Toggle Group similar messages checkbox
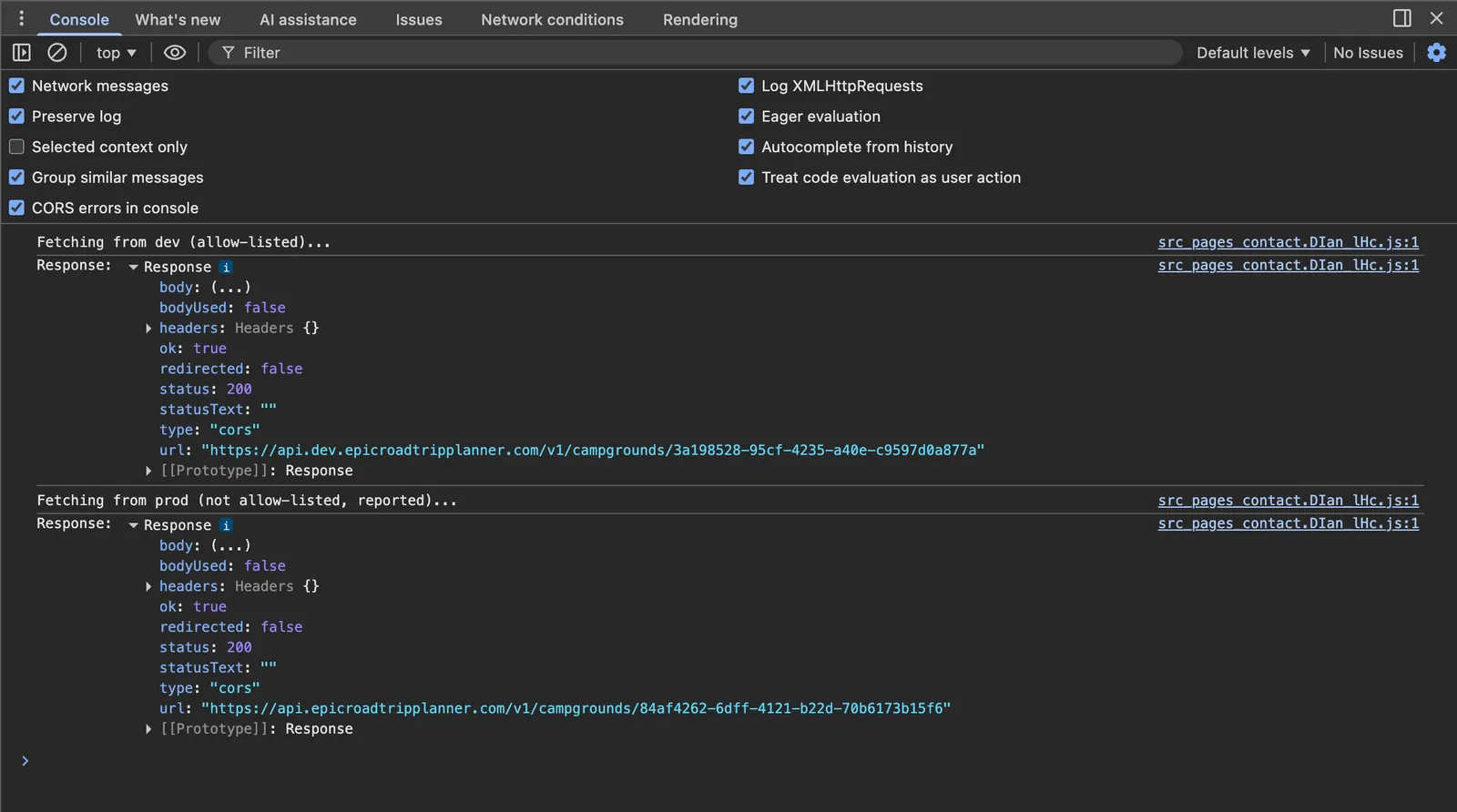 point(16,178)
